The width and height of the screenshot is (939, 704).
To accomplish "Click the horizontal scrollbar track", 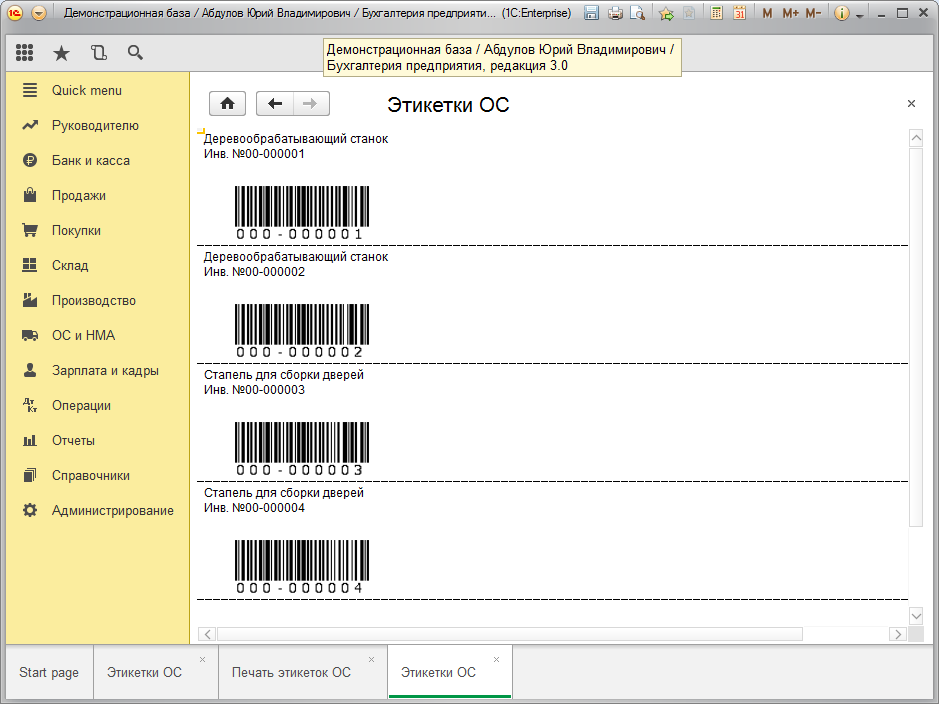I will point(510,634).
